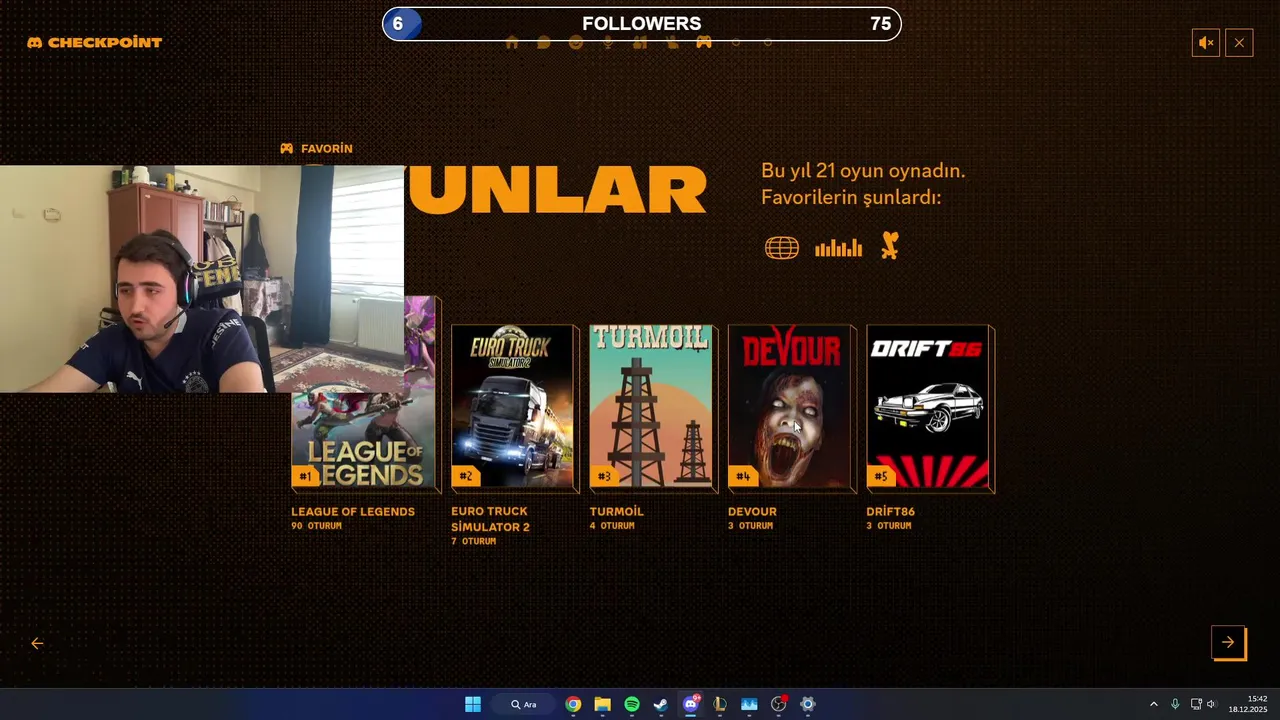Click the wumpus figure badge under favorites text
Screen dimensions: 1280x720
pos(890,246)
